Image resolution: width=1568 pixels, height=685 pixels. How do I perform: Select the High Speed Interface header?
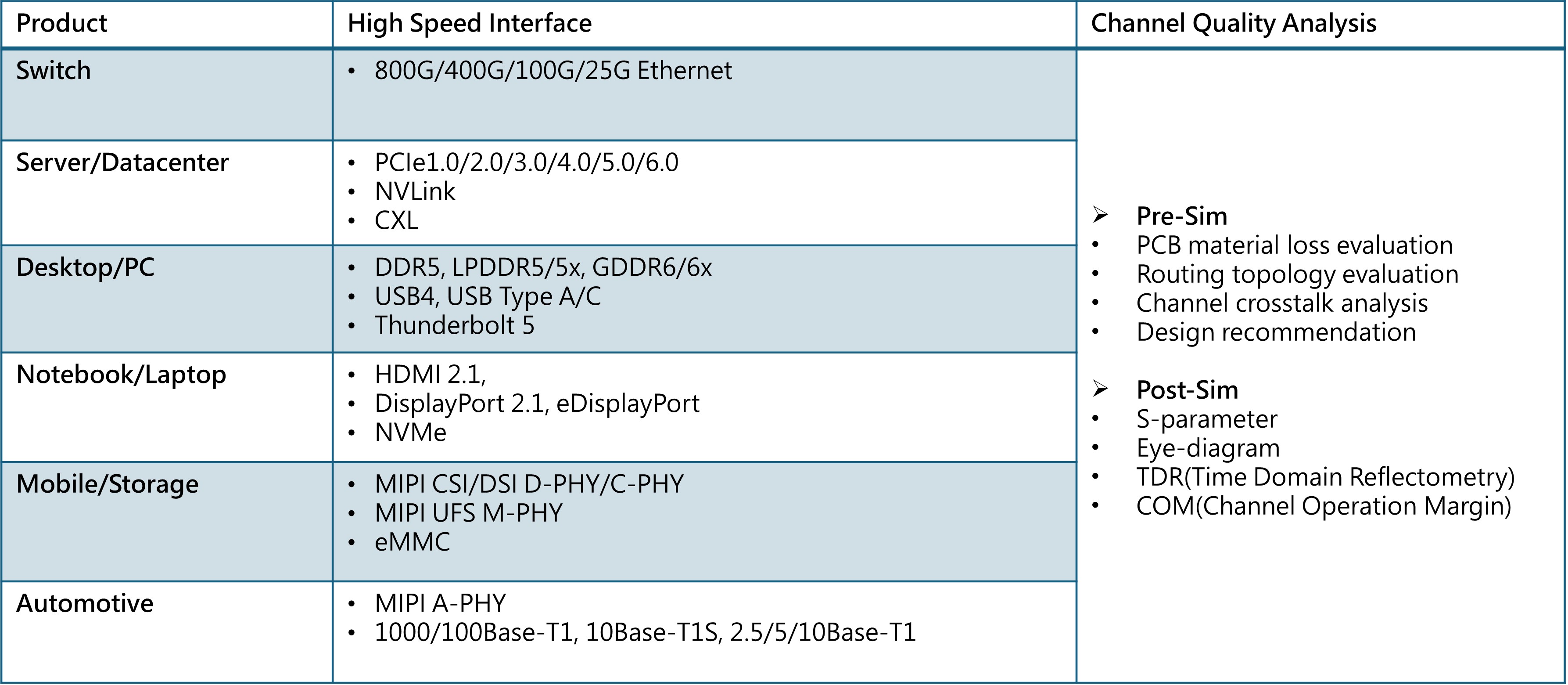pyautogui.click(x=469, y=23)
